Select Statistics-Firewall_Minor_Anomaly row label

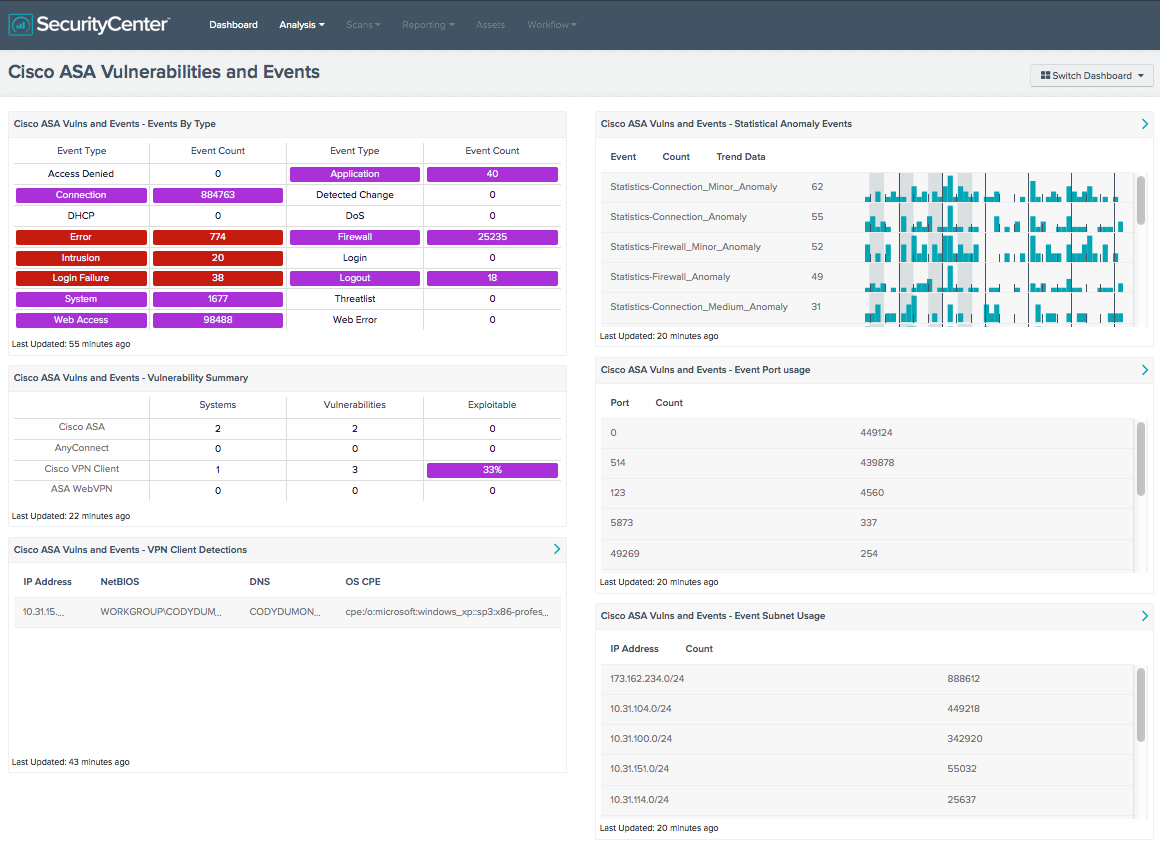(x=685, y=247)
